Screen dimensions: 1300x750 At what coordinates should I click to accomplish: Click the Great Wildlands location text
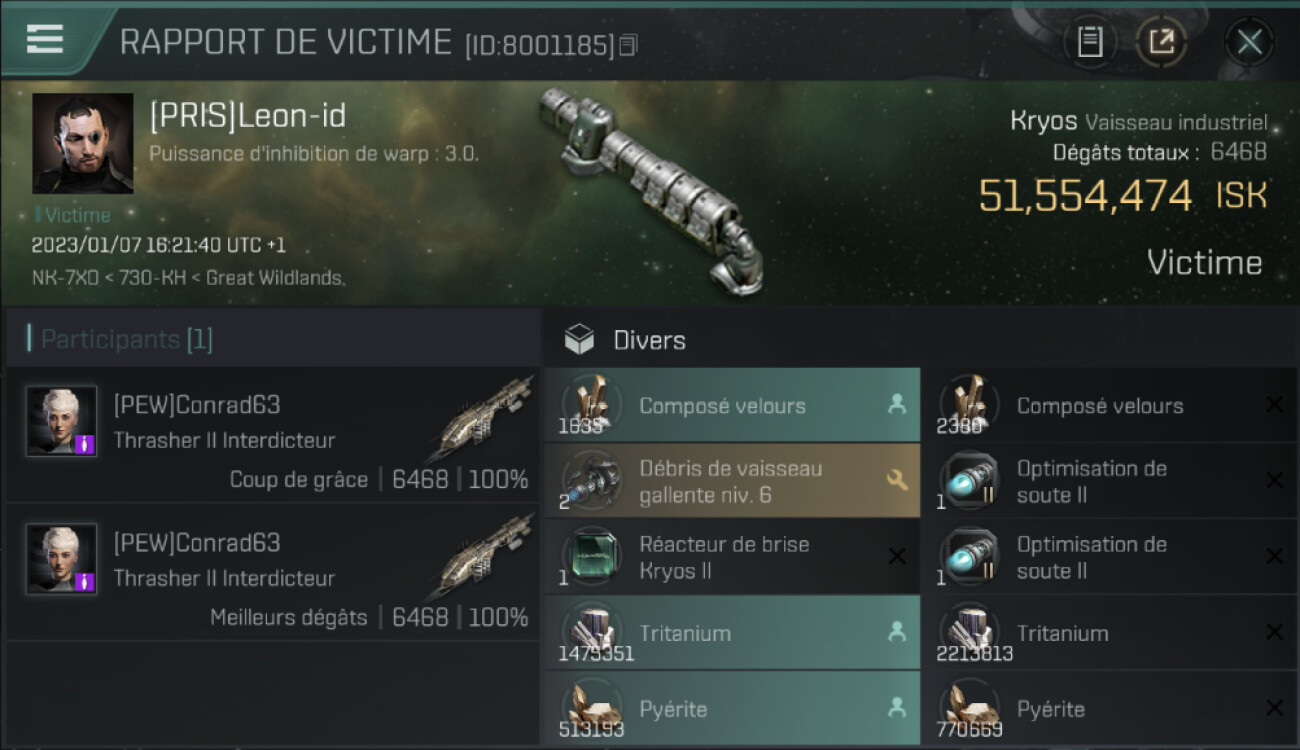[x=275, y=278]
